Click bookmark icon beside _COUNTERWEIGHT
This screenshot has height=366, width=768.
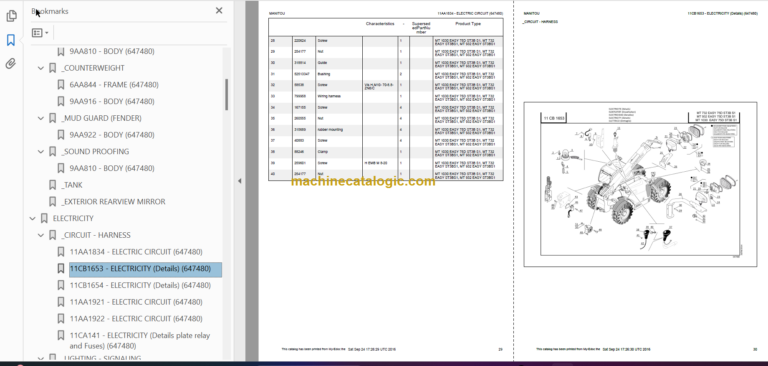pyautogui.click(x=52, y=68)
